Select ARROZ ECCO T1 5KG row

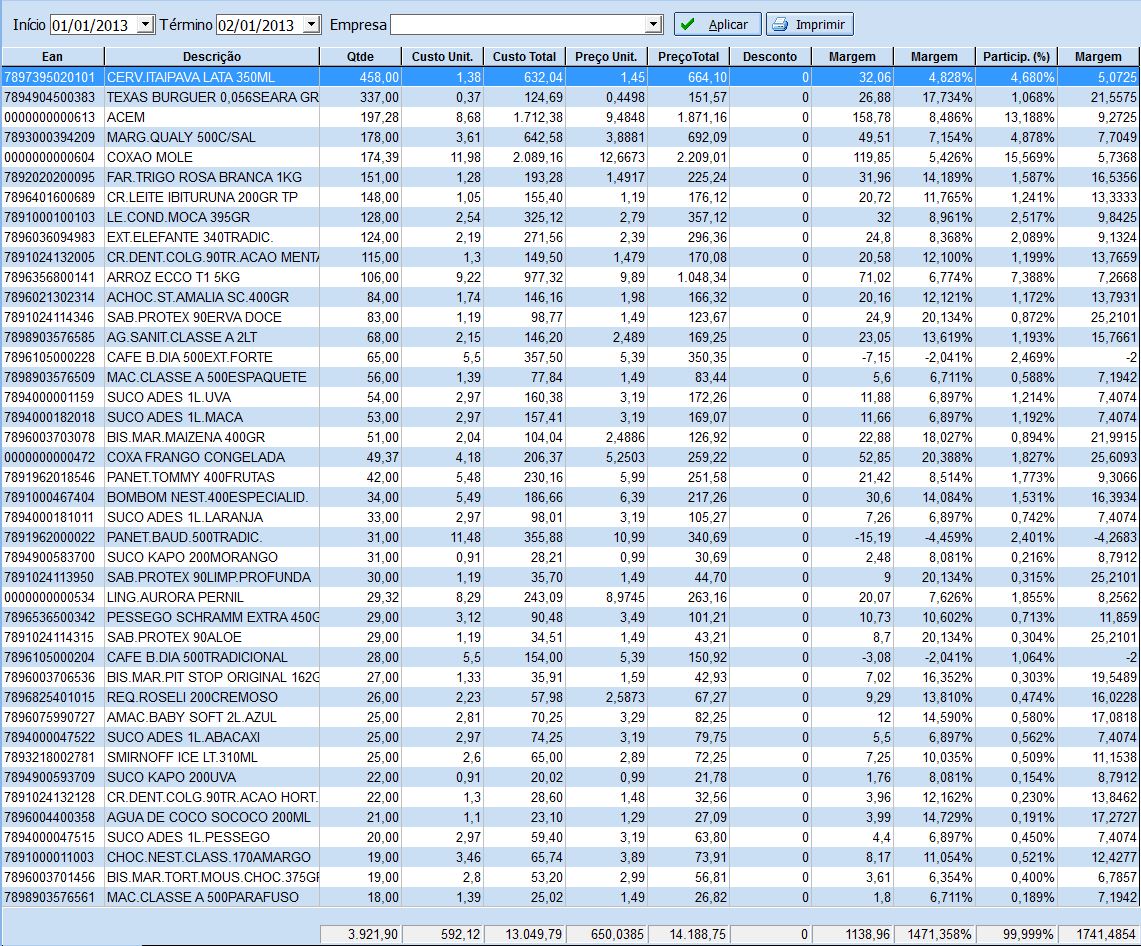[x=570, y=277]
